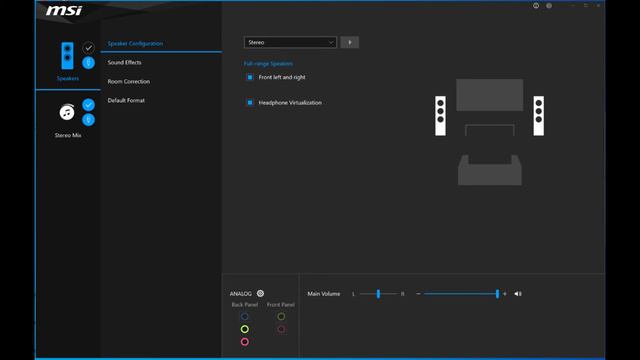Open the Sound Effects tab
This screenshot has width=640, height=360.
point(124,62)
